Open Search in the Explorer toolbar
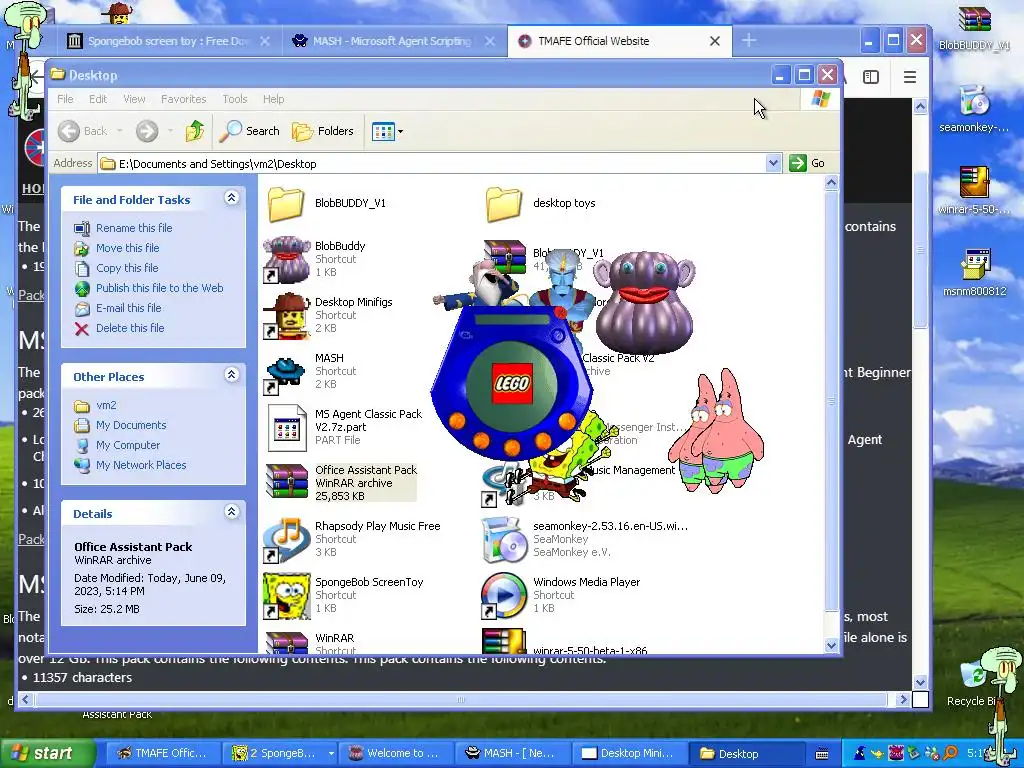 (x=249, y=131)
